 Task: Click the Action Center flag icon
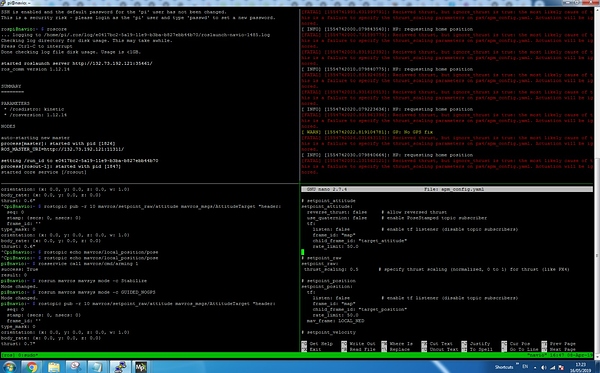[x=561, y=368]
